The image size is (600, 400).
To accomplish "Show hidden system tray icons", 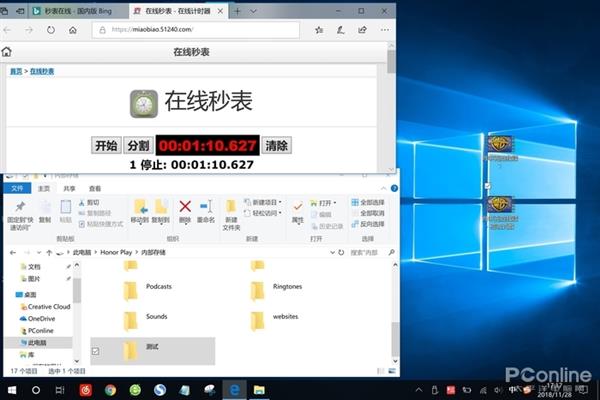I will (419, 390).
